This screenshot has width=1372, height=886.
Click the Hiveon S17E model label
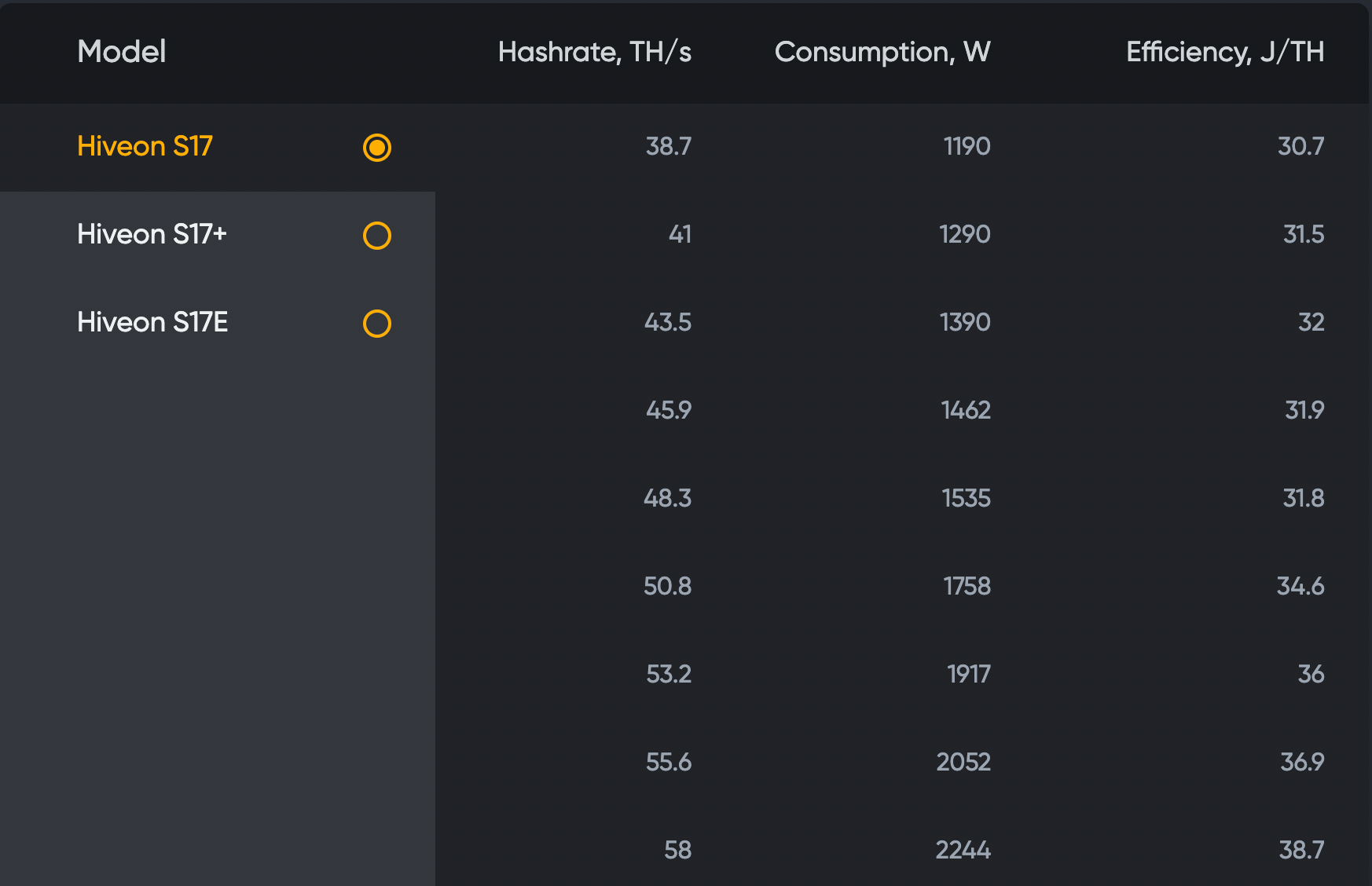pyautogui.click(x=152, y=322)
